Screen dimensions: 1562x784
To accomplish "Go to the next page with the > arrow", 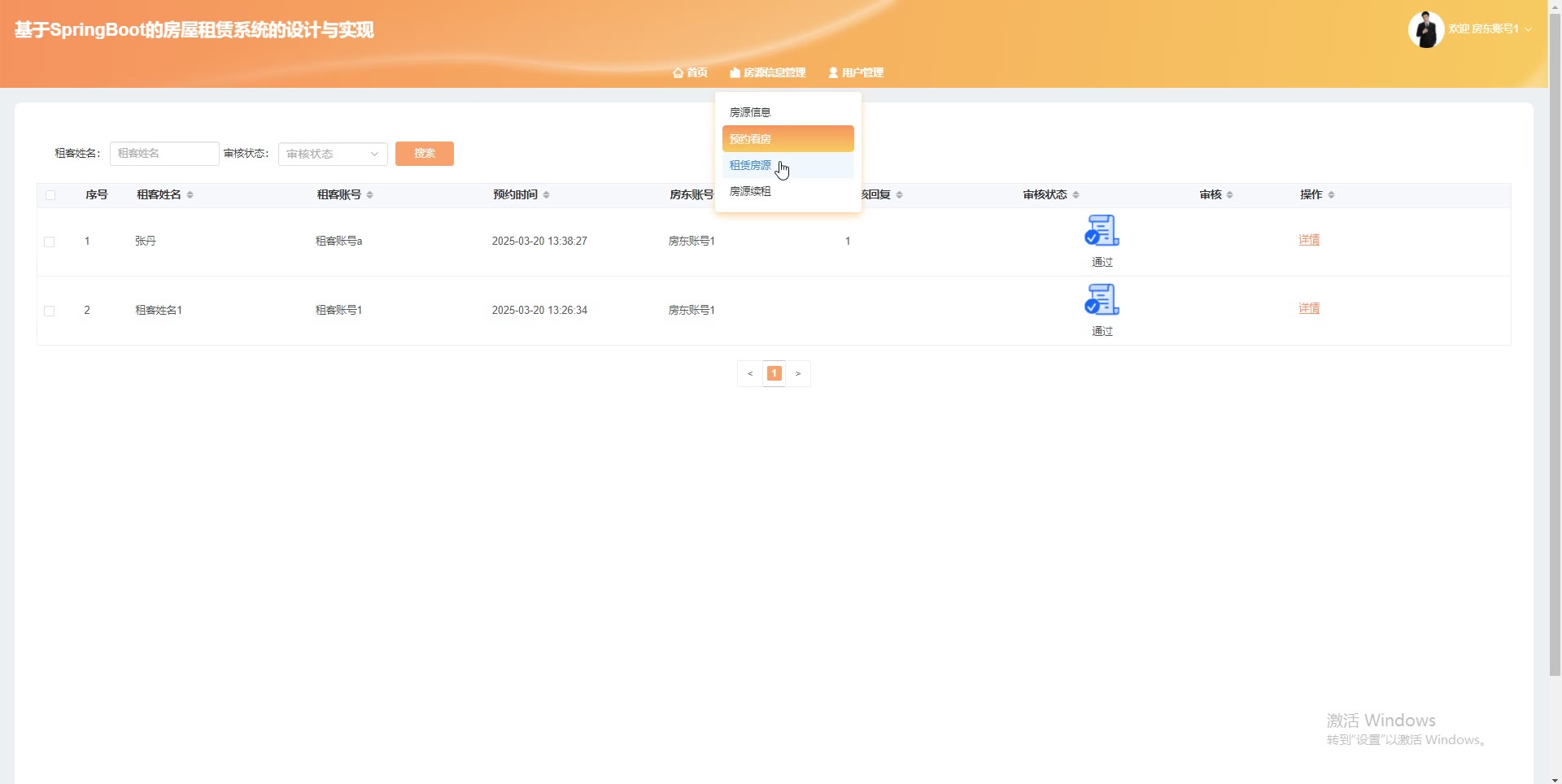I will click(798, 373).
